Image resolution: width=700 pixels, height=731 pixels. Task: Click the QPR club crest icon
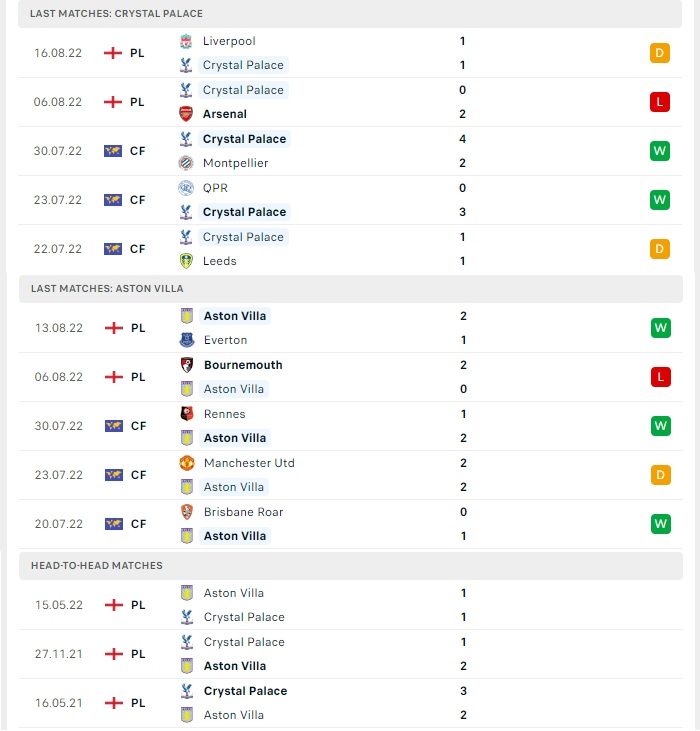(x=186, y=188)
